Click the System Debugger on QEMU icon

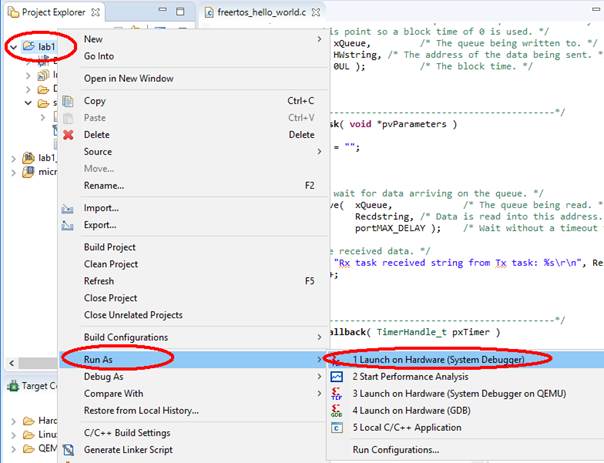click(x=337, y=393)
